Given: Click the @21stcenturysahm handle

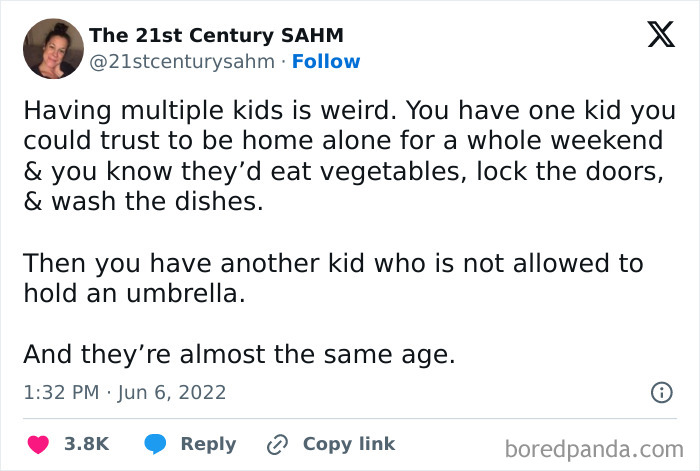Looking at the screenshot, I should (181, 62).
